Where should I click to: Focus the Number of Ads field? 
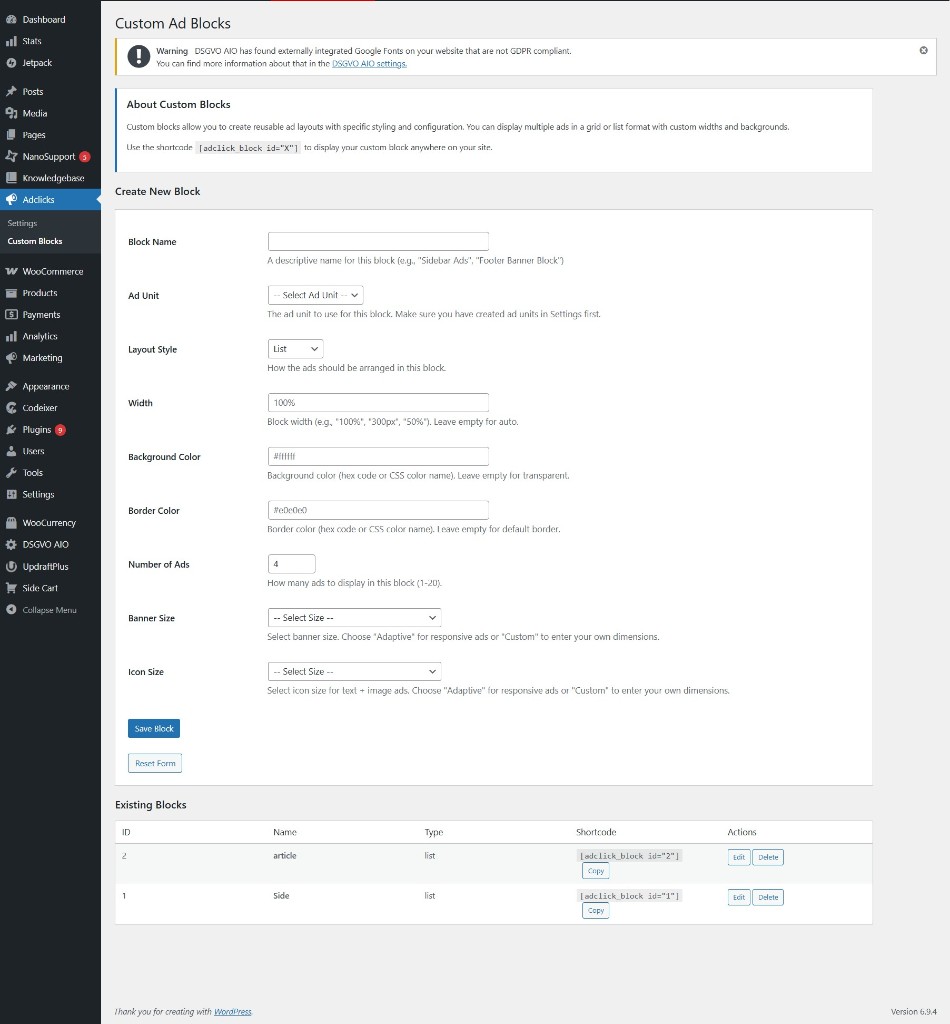pyautogui.click(x=291, y=564)
